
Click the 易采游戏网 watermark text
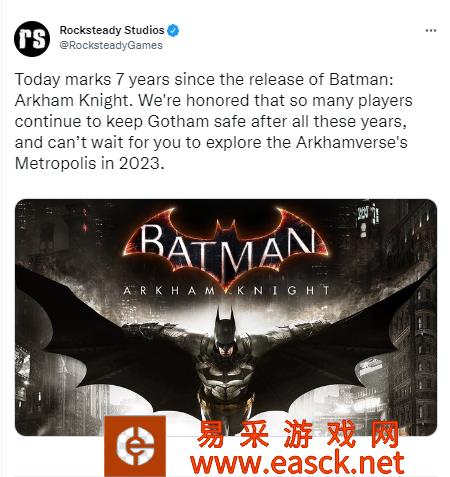pyautogui.click(x=298, y=434)
